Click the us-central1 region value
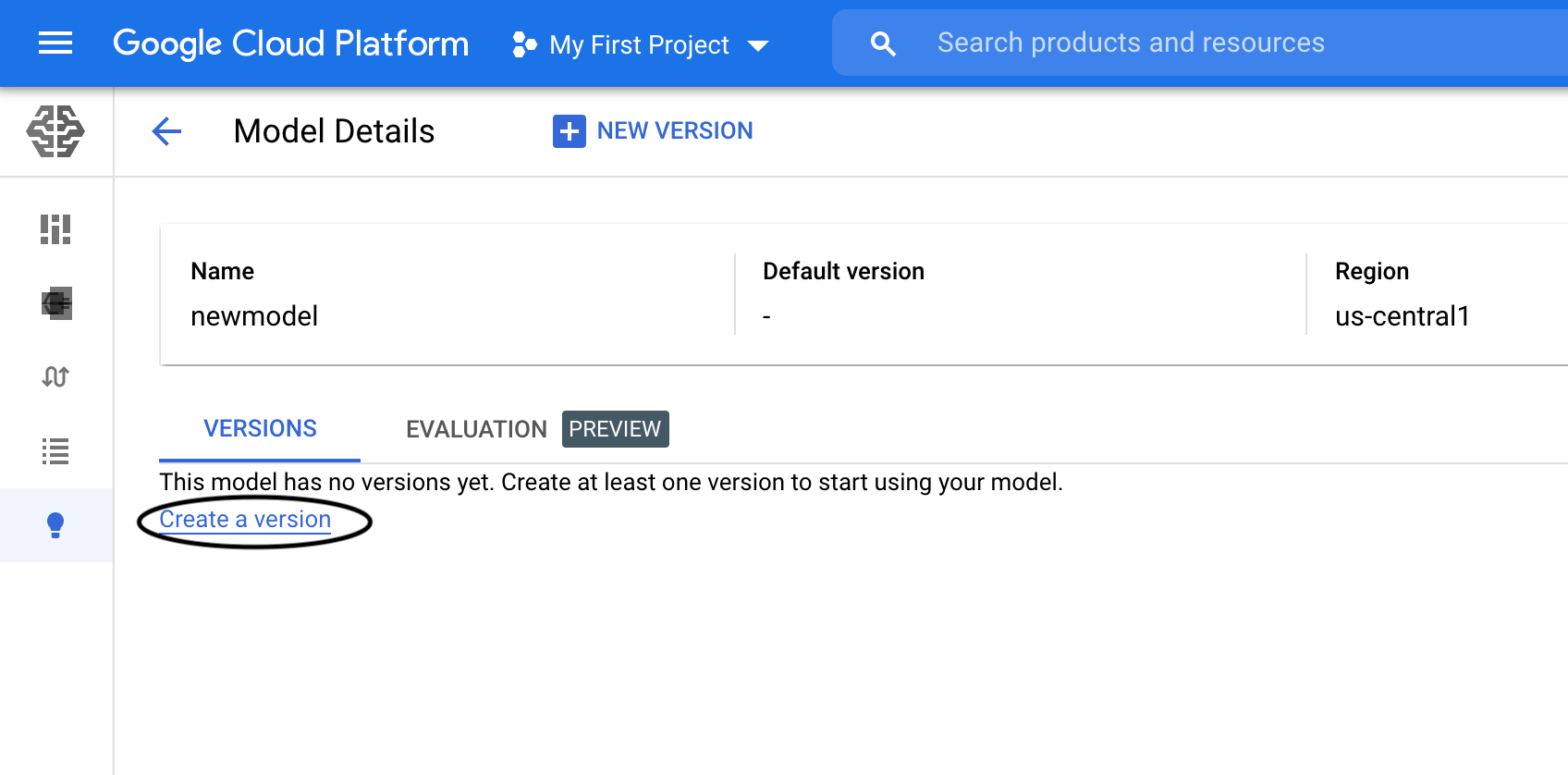Viewport: 1568px width, 775px height. 1402,316
